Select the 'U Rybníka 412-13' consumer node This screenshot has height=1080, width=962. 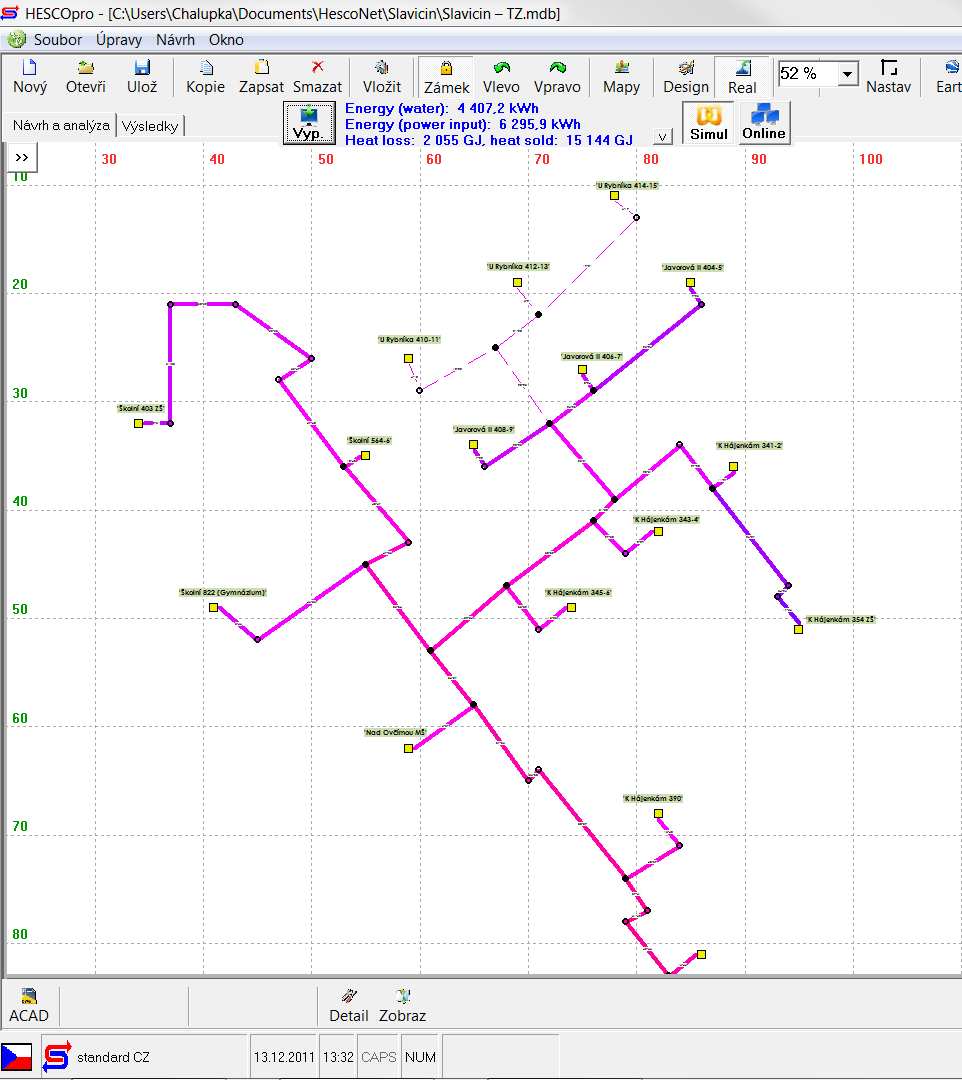pos(517,282)
